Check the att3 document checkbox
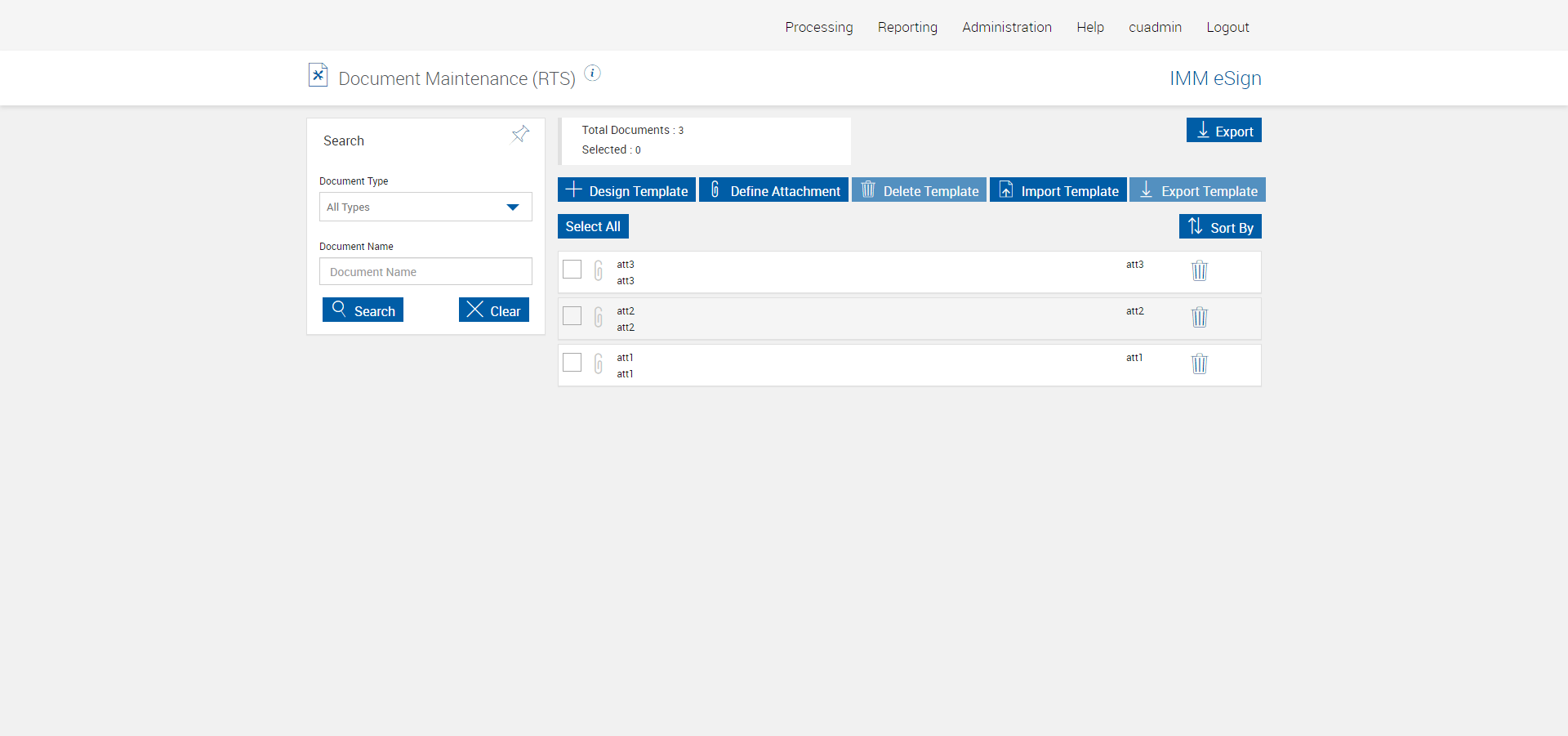 [572, 269]
